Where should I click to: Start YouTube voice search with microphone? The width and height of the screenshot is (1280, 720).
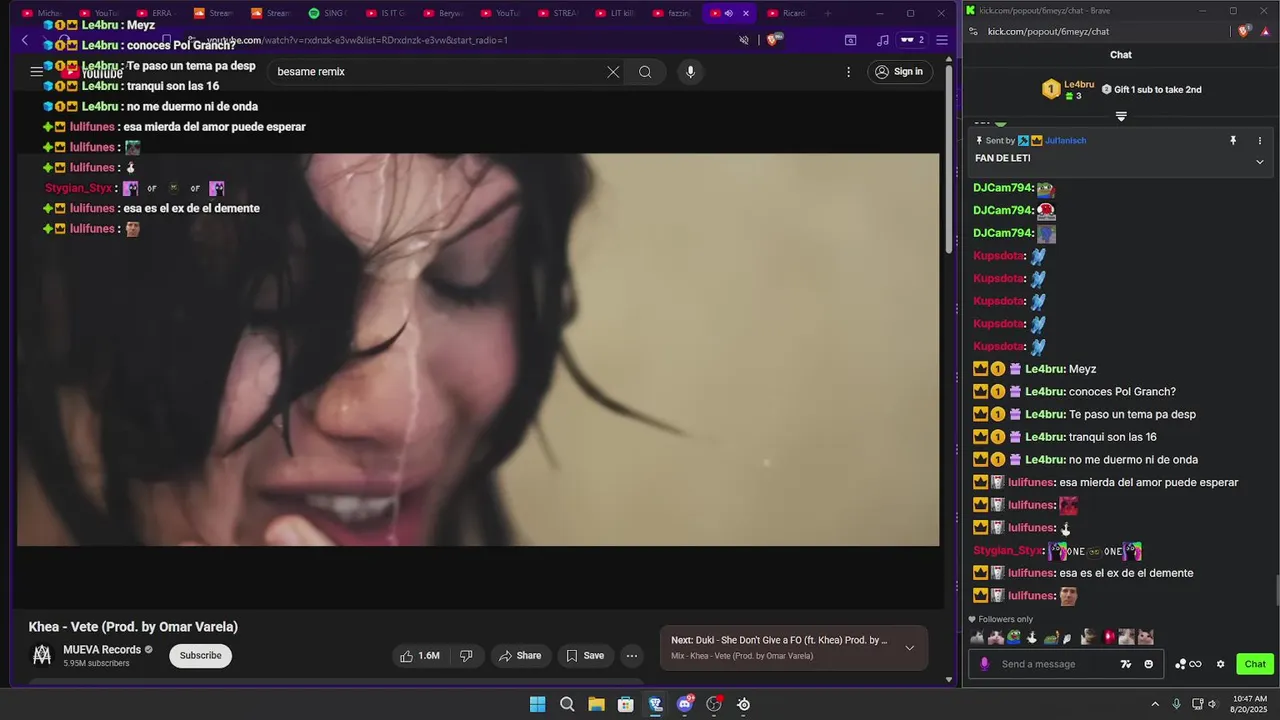coord(690,72)
